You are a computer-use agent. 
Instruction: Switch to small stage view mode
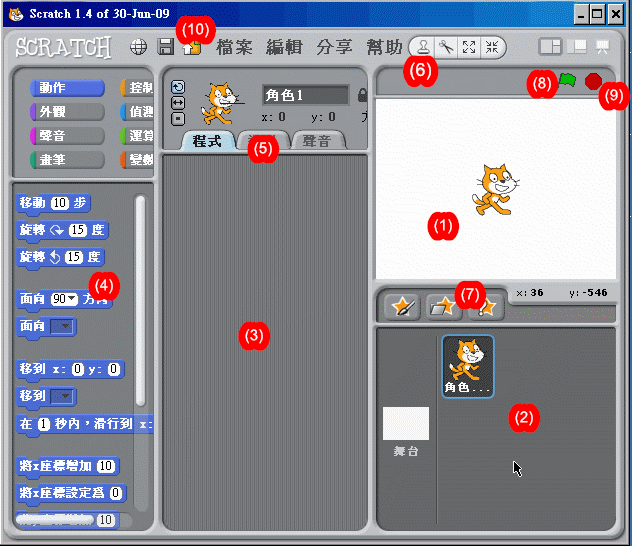pos(550,47)
